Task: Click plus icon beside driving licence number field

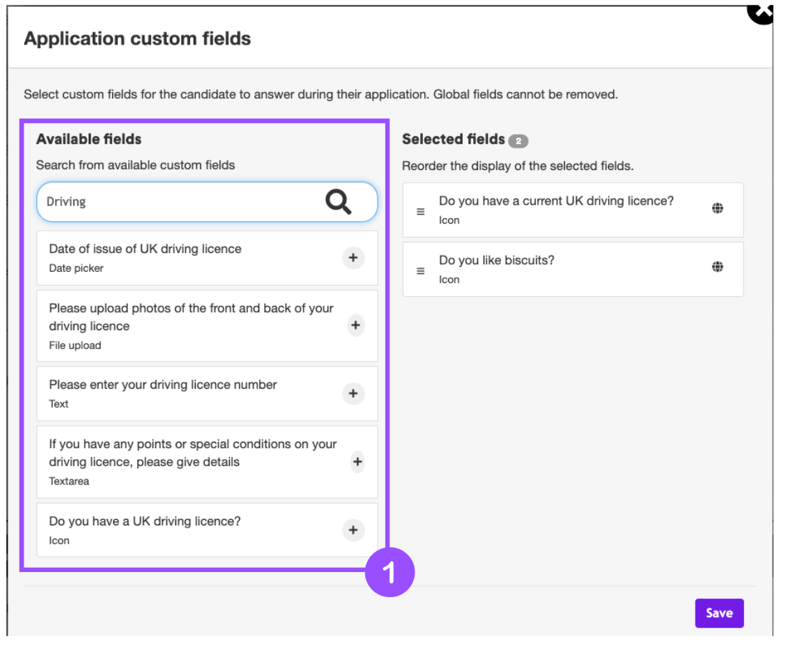Action: [x=353, y=394]
